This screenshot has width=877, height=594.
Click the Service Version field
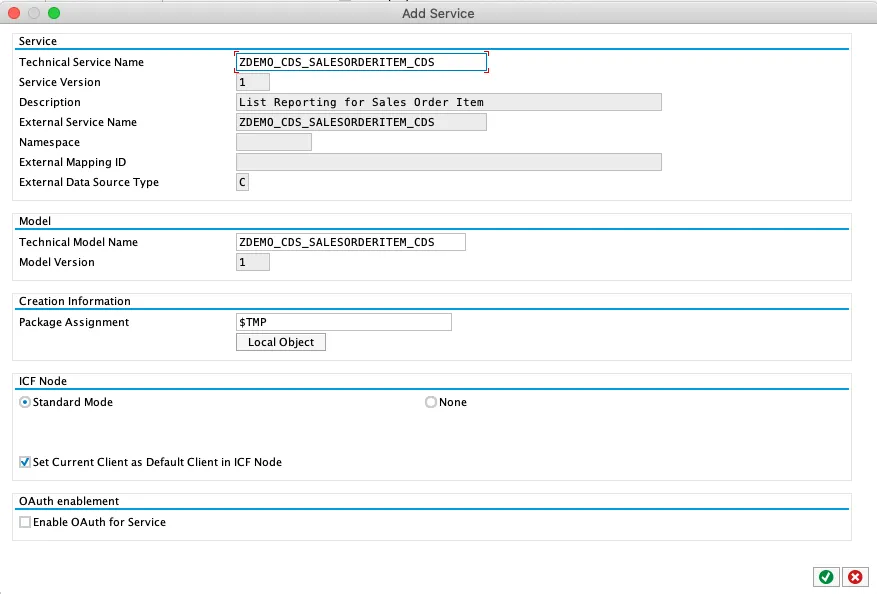[x=252, y=82]
